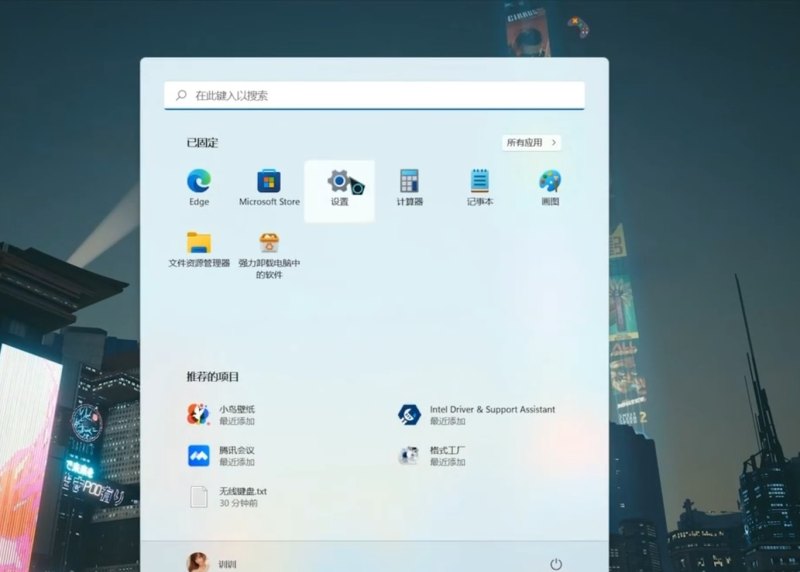Open the 画图 paint app

tap(550, 188)
